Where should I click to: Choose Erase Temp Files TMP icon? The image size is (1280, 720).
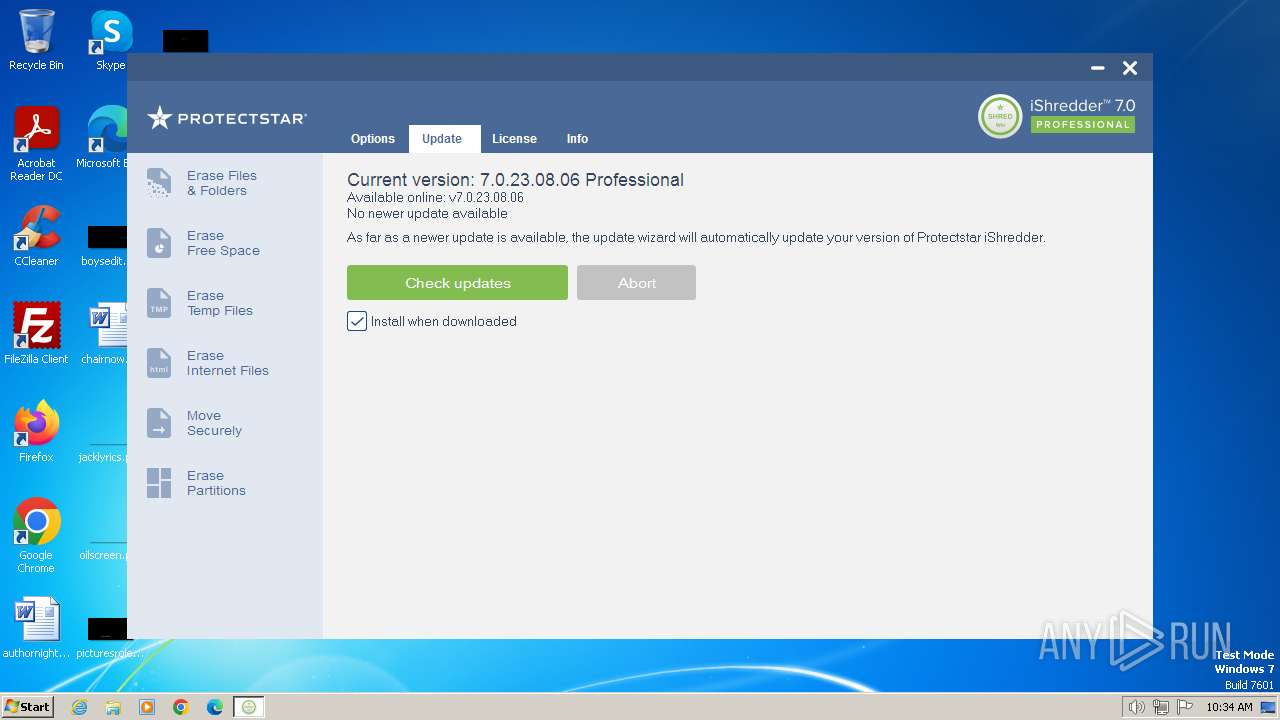point(159,303)
